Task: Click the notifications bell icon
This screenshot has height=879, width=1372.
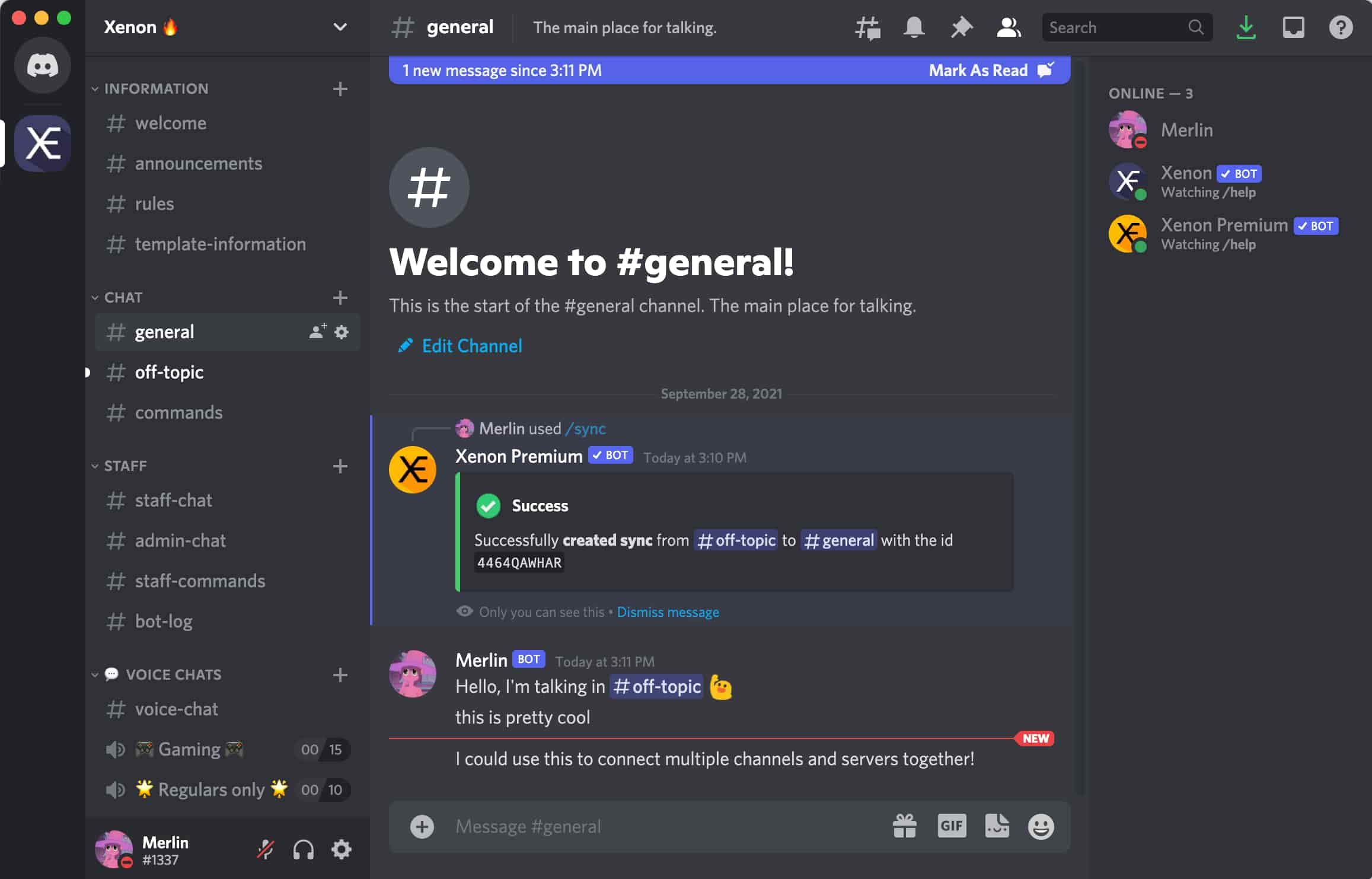Action: (912, 27)
